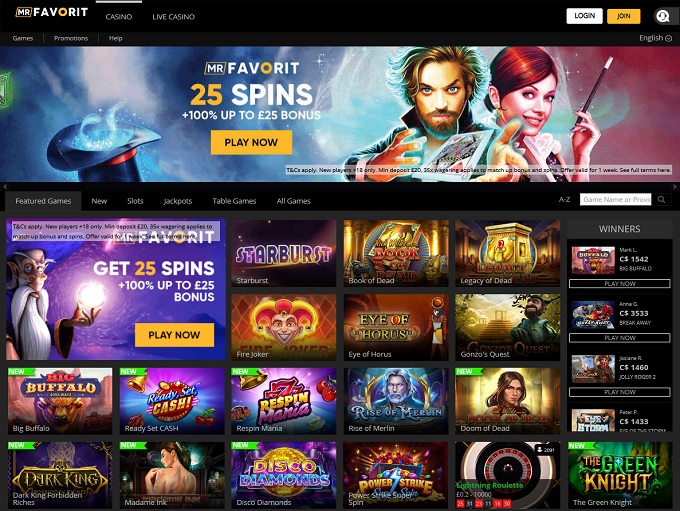Viewport: 680px width, 511px height.
Task: Launch the Book of Dead game
Action: [396, 253]
